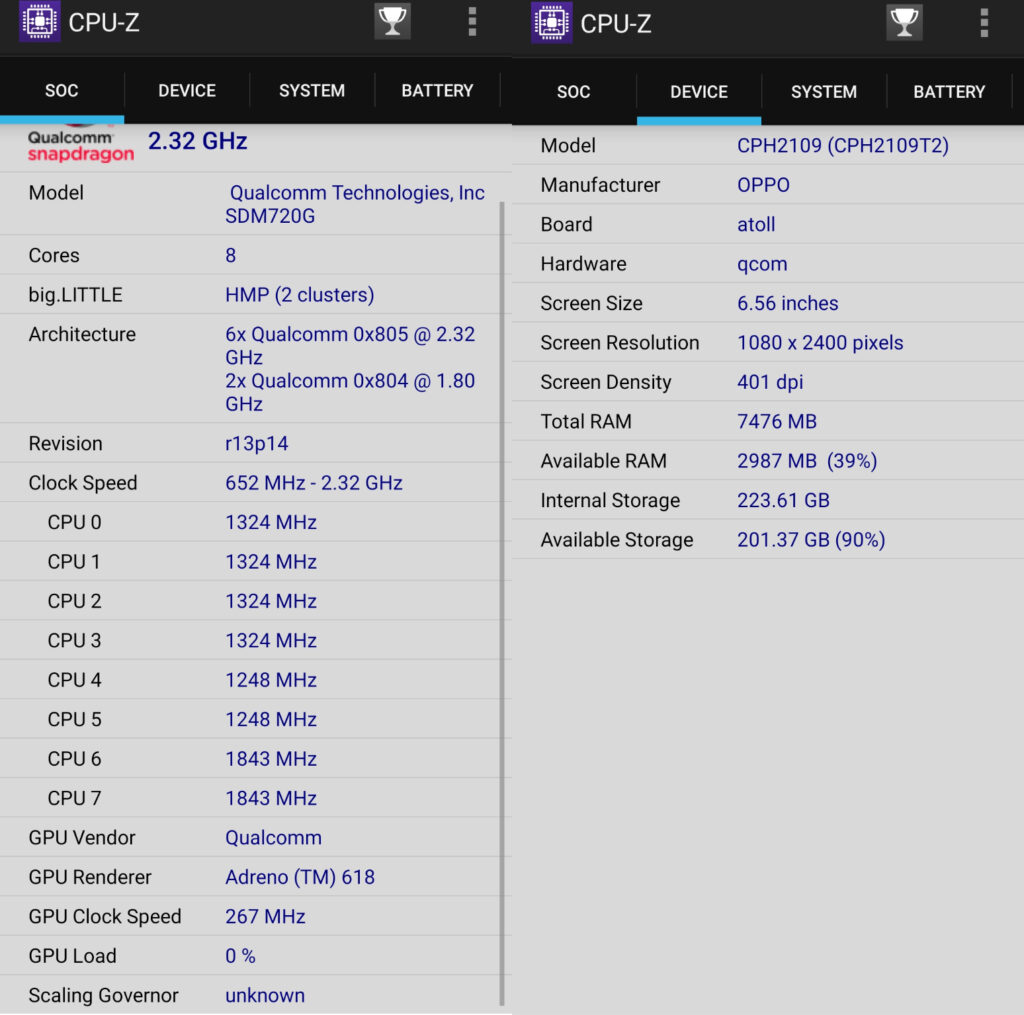Switch to DEVICE tab in left screen
The height and width of the screenshot is (1015, 1024).
pos(187,90)
